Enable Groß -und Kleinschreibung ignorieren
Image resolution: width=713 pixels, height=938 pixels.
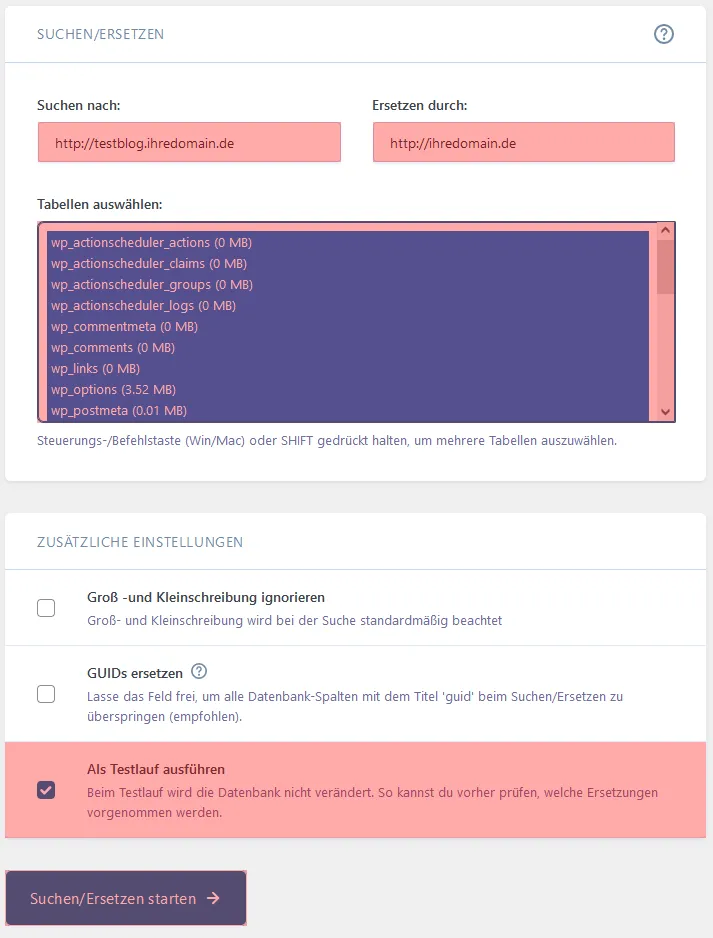(x=45, y=607)
